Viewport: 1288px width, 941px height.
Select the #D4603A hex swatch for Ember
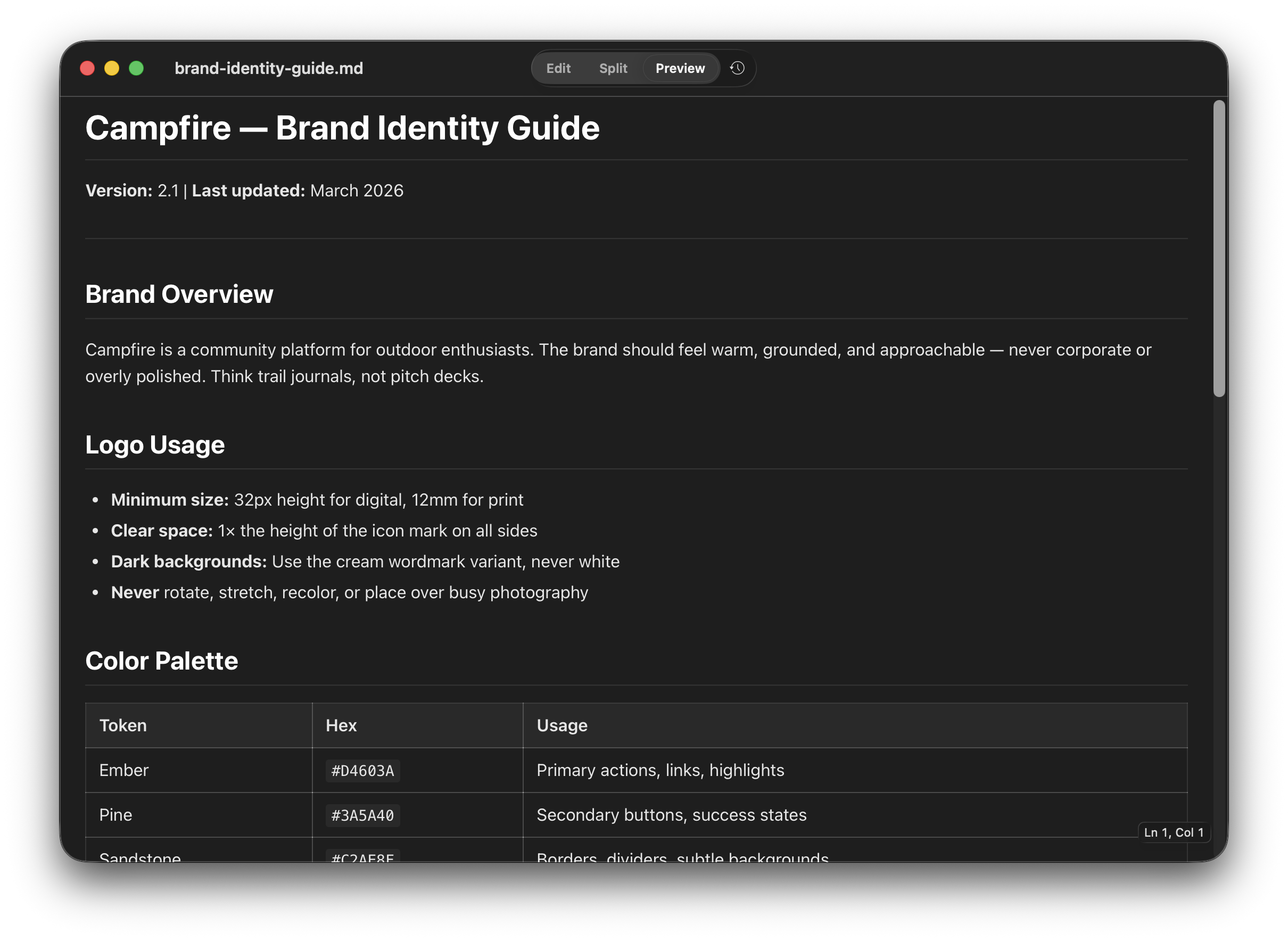coord(362,770)
